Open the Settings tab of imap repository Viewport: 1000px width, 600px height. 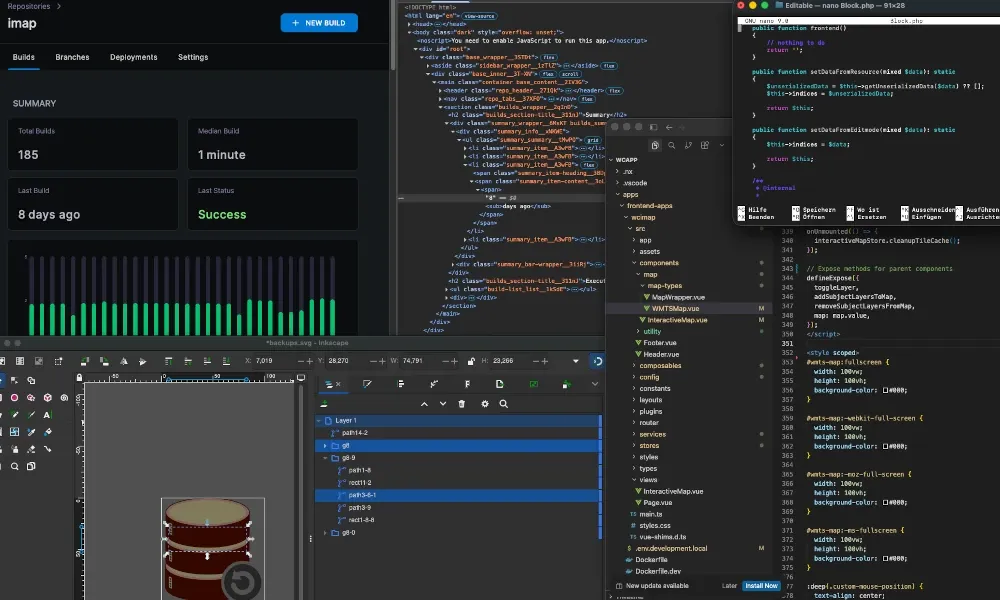point(193,57)
